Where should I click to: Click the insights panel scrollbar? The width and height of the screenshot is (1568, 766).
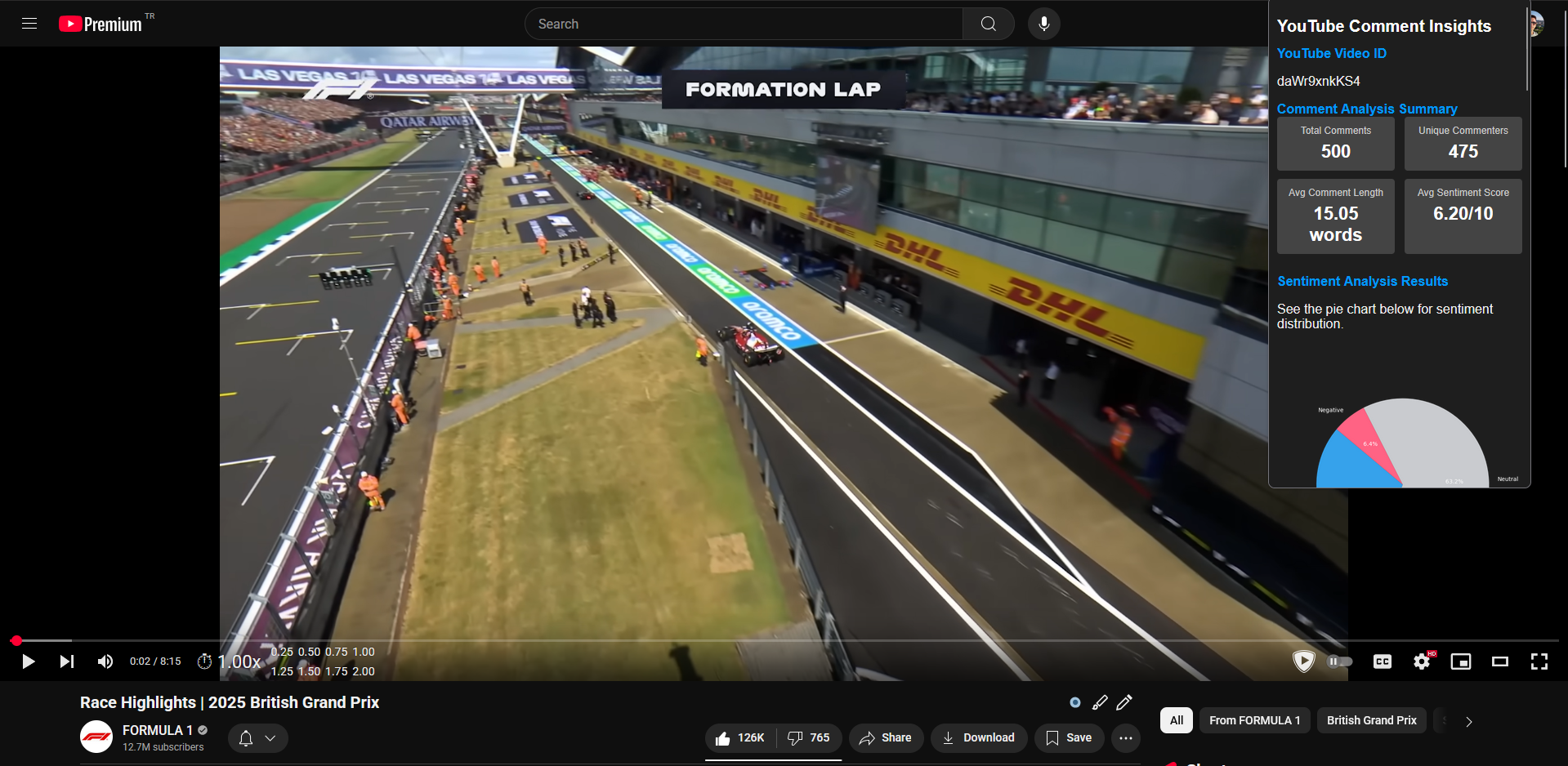(x=1526, y=49)
